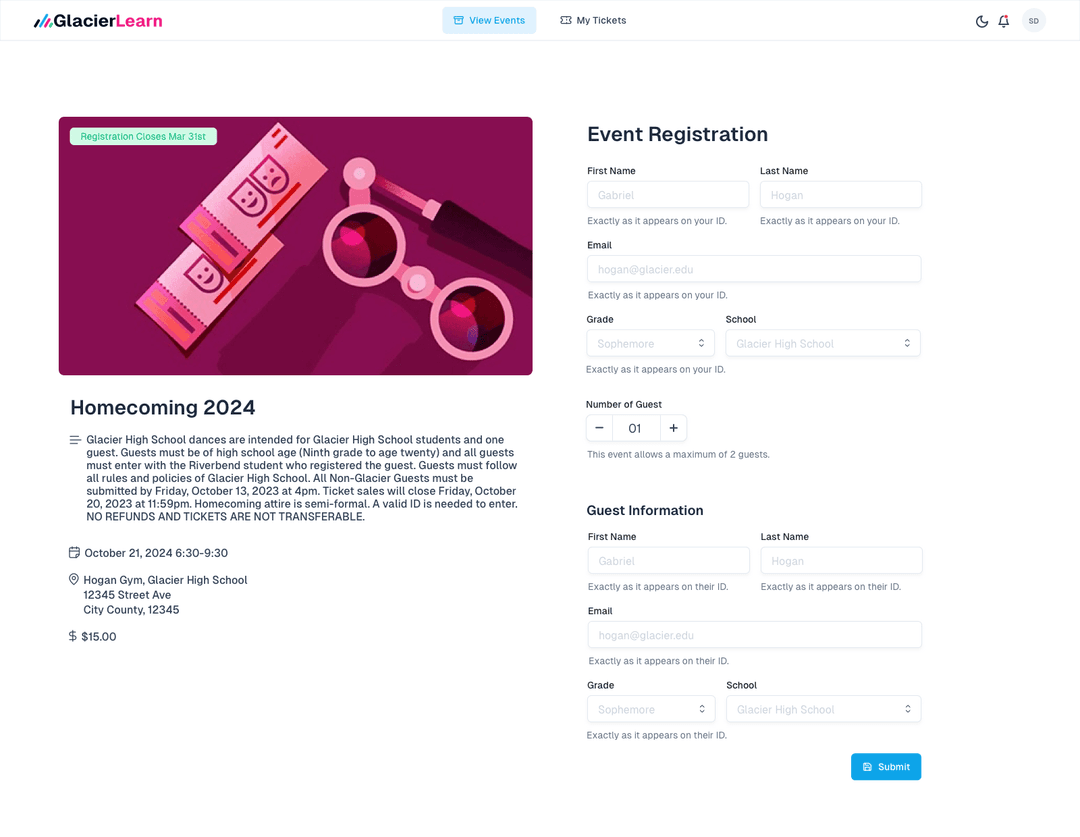1080x837 pixels.
Task: Toggle dark mode moon icon
Action: (x=982, y=21)
